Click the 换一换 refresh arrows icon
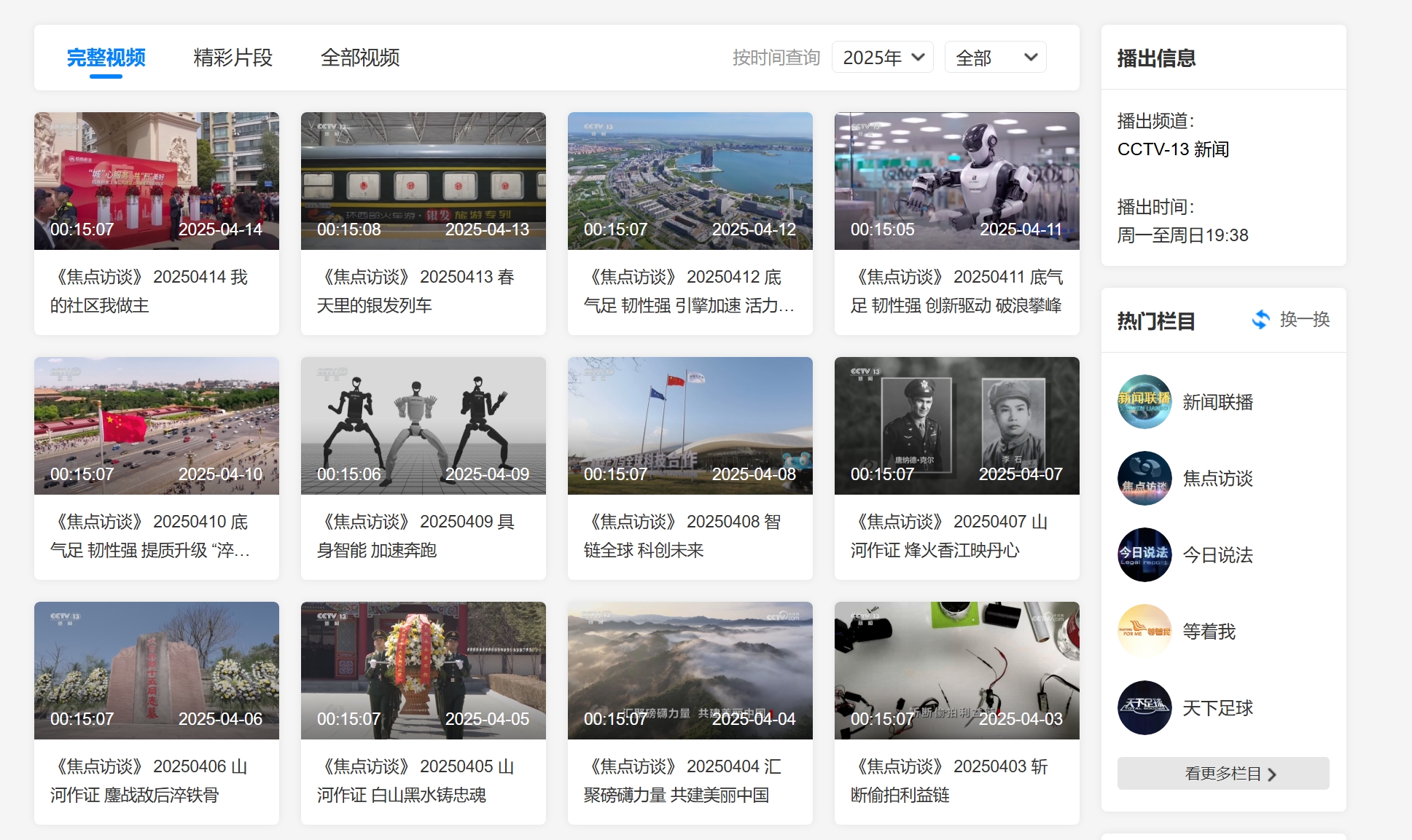 [x=1260, y=320]
